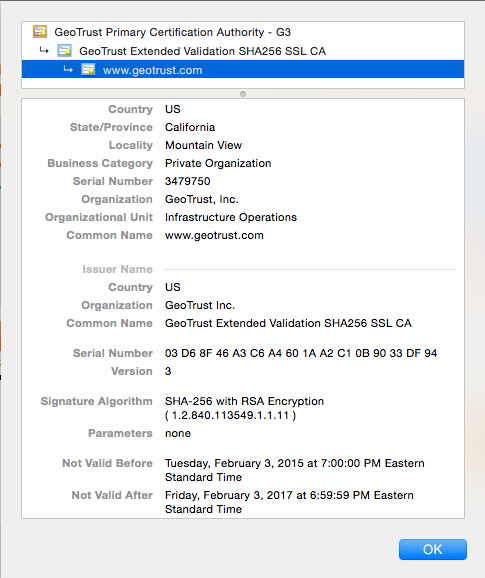
Task: Click SHA-256 with RSA Encryption value
Action: pos(244,401)
